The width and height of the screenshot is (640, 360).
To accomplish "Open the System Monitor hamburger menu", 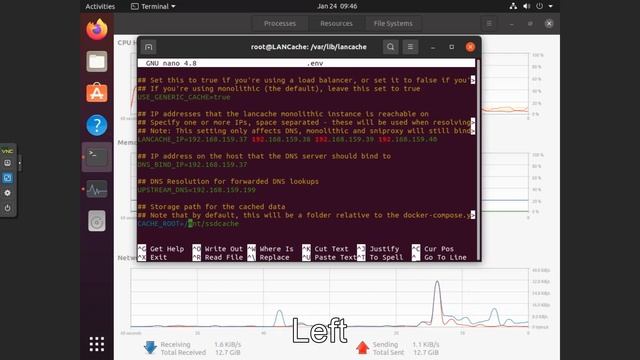I will [489, 23].
